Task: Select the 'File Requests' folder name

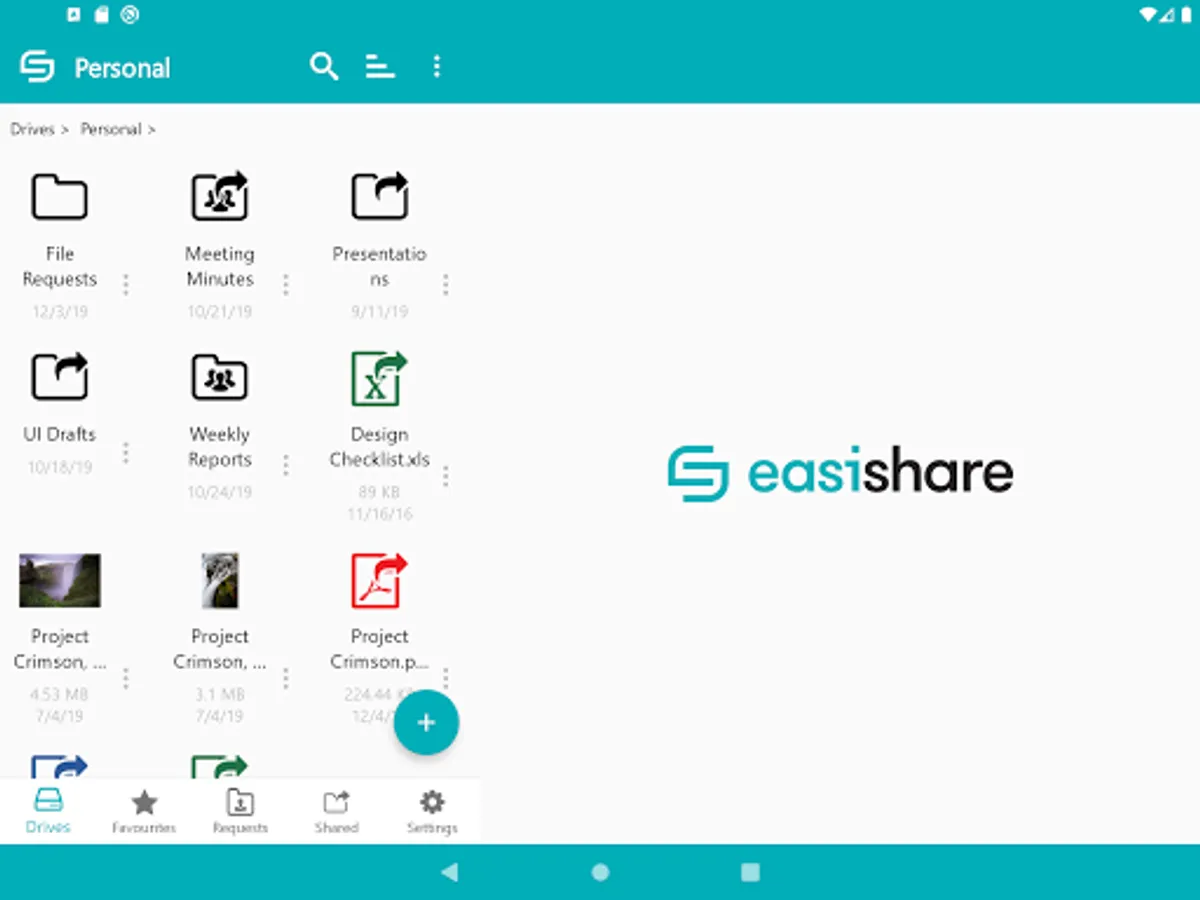Action: (x=60, y=267)
